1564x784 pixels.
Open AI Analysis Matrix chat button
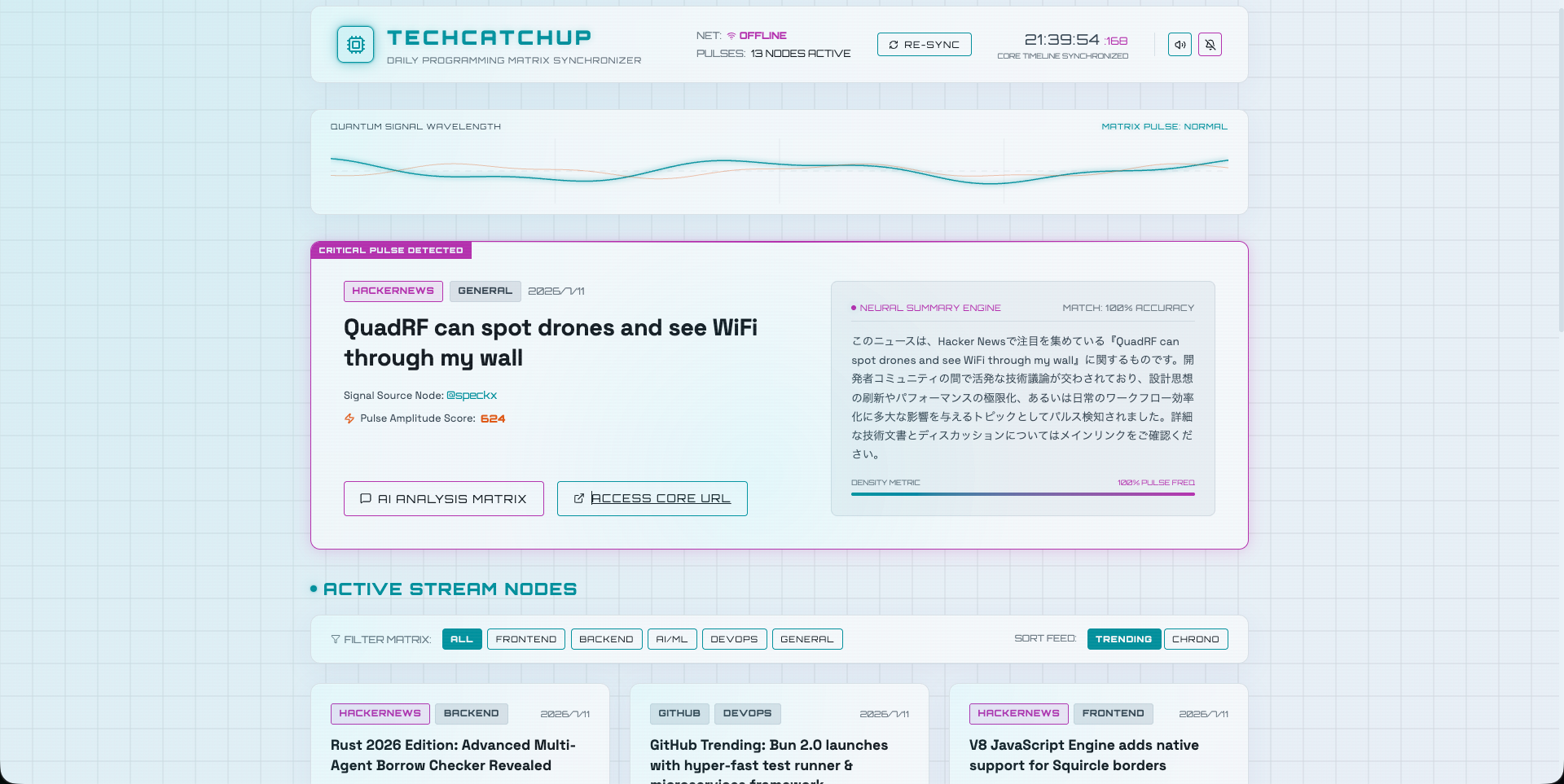[444, 498]
